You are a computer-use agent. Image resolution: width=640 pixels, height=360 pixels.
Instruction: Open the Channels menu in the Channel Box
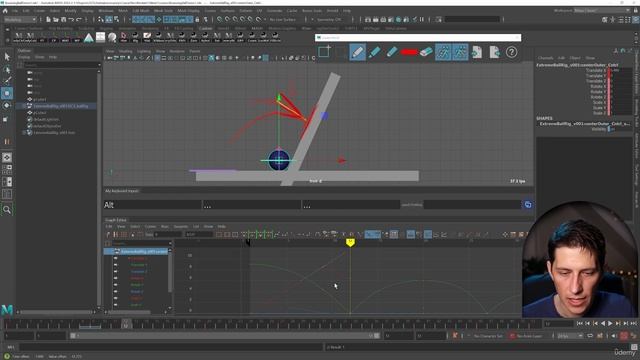click(x=546, y=58)
